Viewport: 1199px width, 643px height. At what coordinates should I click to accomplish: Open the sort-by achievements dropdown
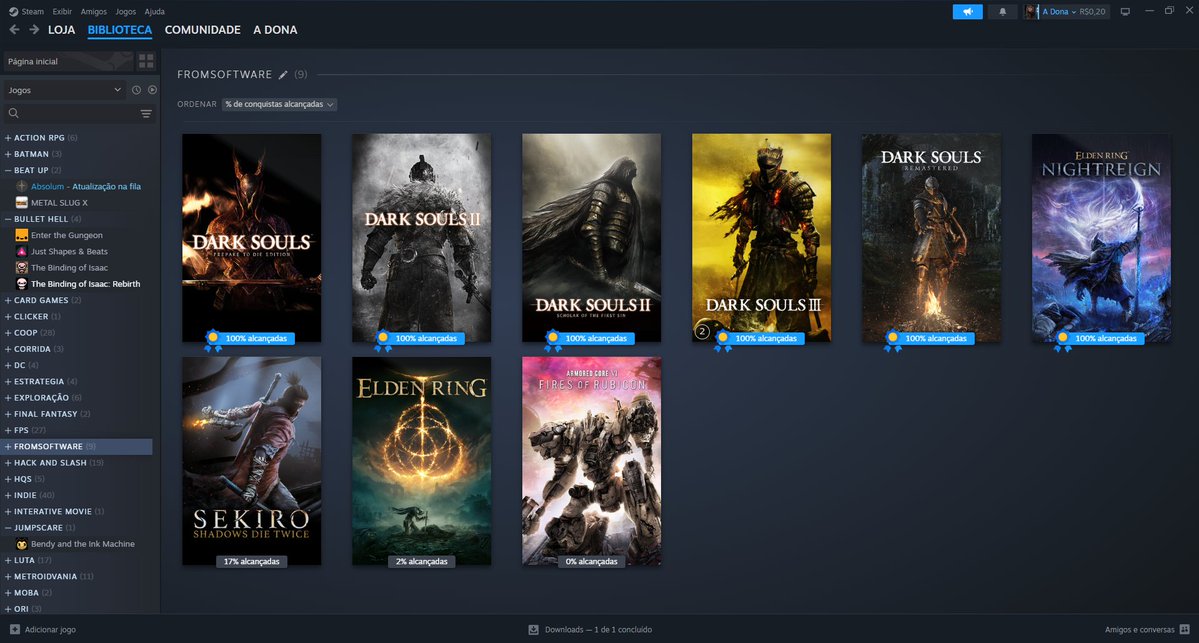point(279,104)
